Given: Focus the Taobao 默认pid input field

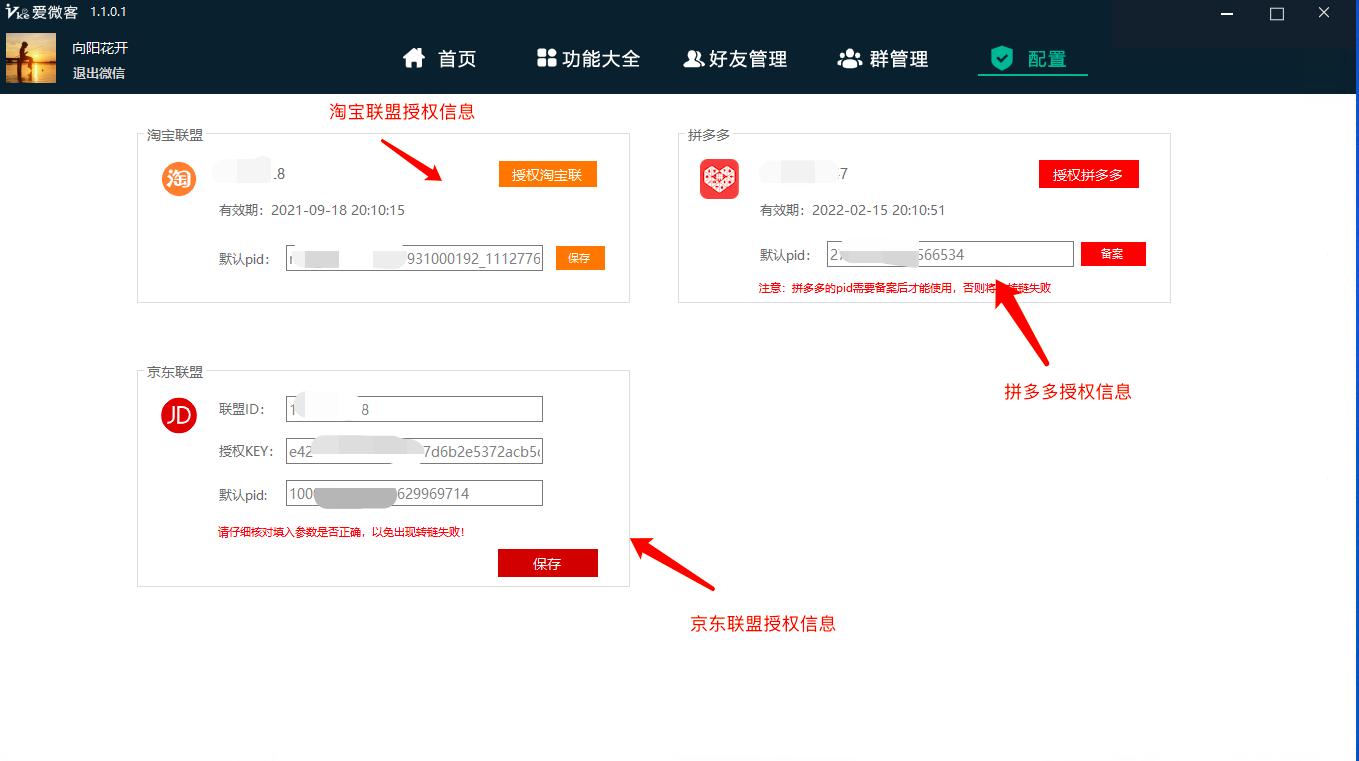Looking at the screenshot, I should (414, 258).
